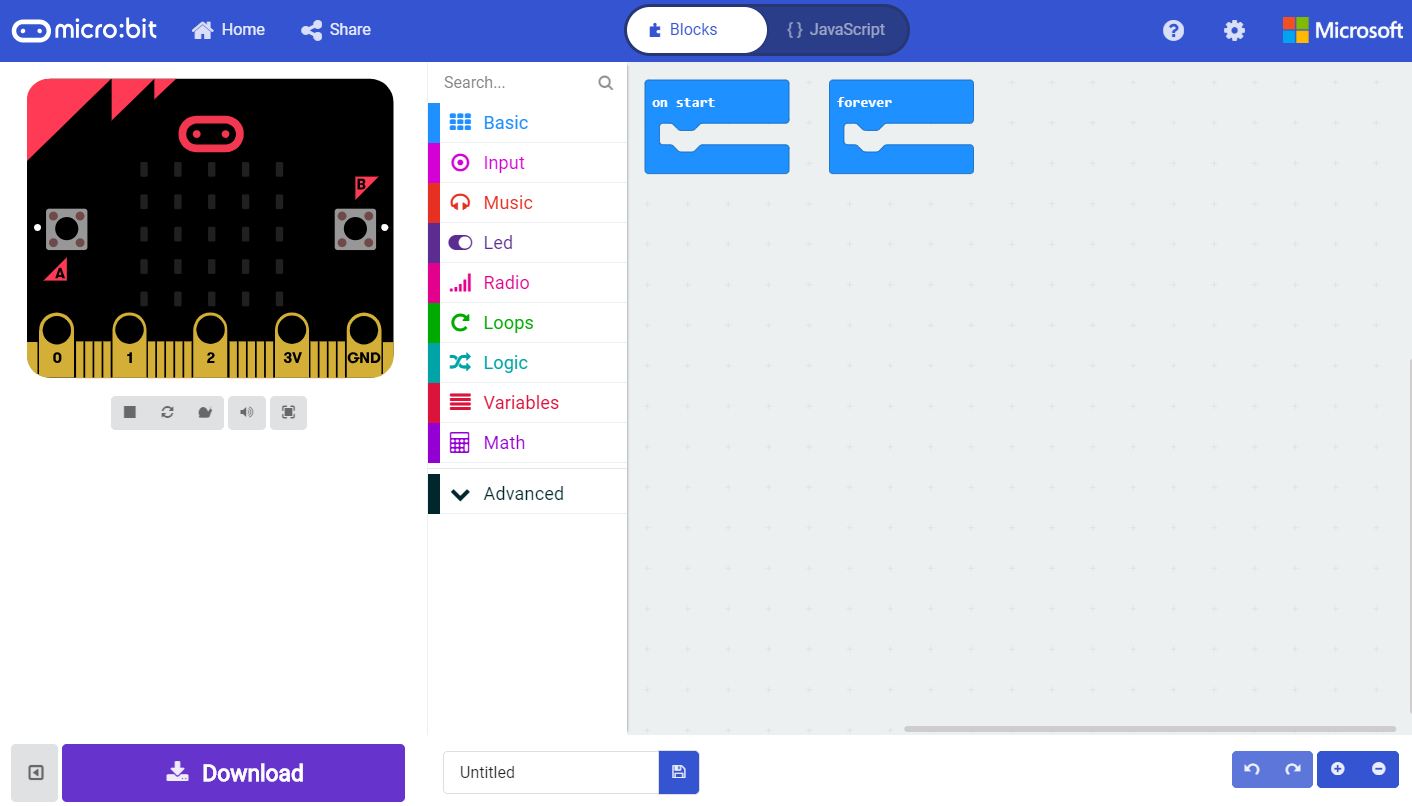Open the settings gear menu
The width and height of the screenshot is (1412, 806).
[1234, 30]
